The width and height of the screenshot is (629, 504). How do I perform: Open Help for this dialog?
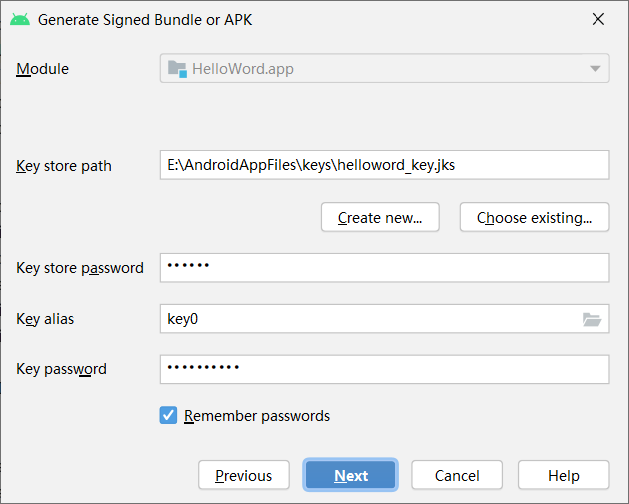[563, 475]
